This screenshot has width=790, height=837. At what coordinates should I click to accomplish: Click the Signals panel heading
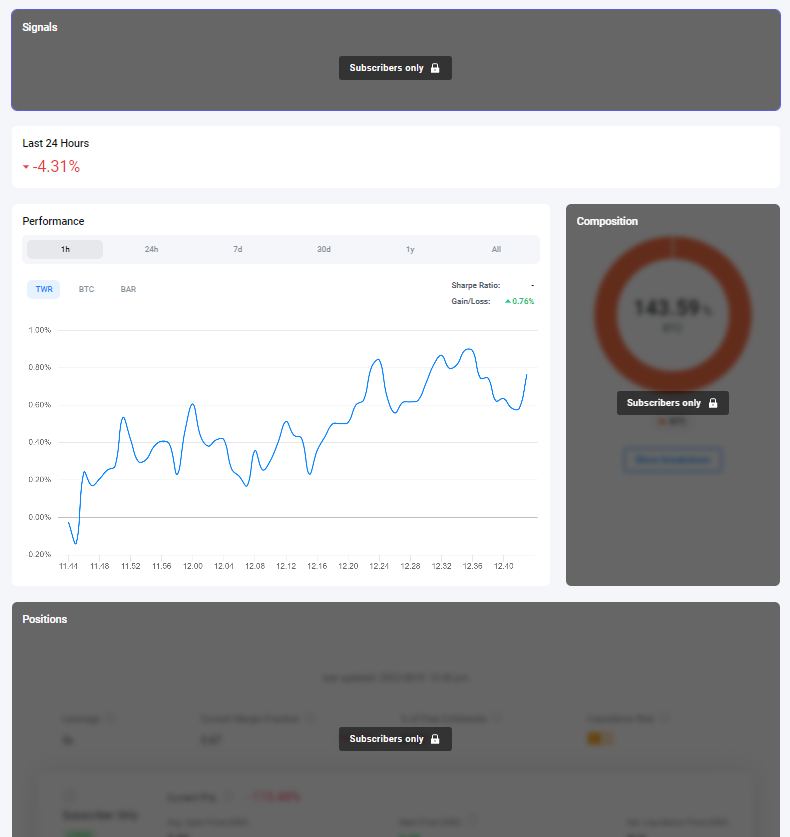click(40, 27)
